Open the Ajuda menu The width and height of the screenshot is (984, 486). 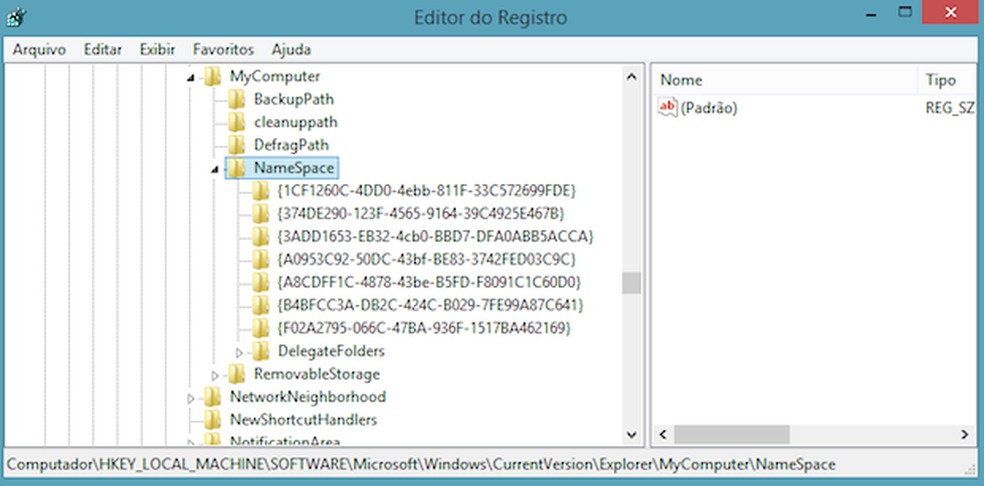coord(291,50)
